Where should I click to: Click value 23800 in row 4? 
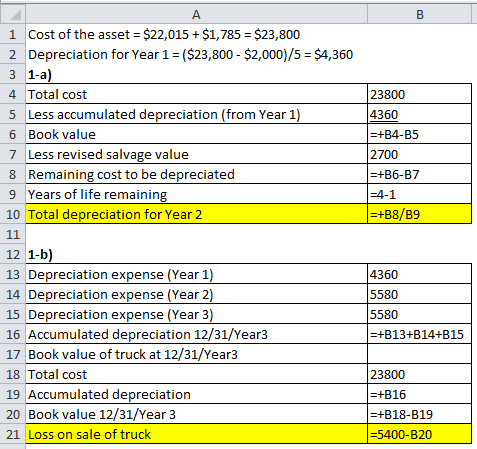420,94
